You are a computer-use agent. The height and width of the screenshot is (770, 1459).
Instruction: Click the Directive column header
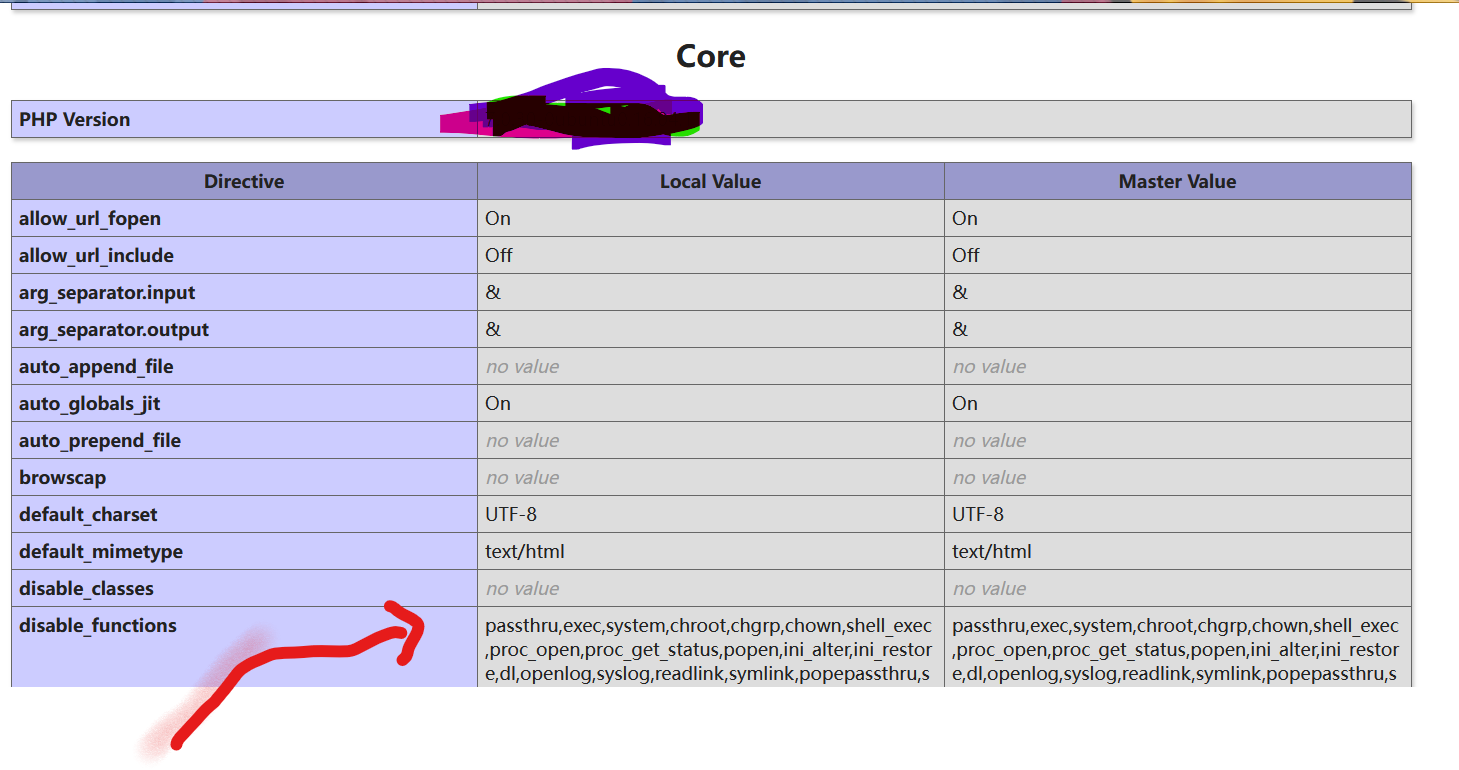(244, 181)
